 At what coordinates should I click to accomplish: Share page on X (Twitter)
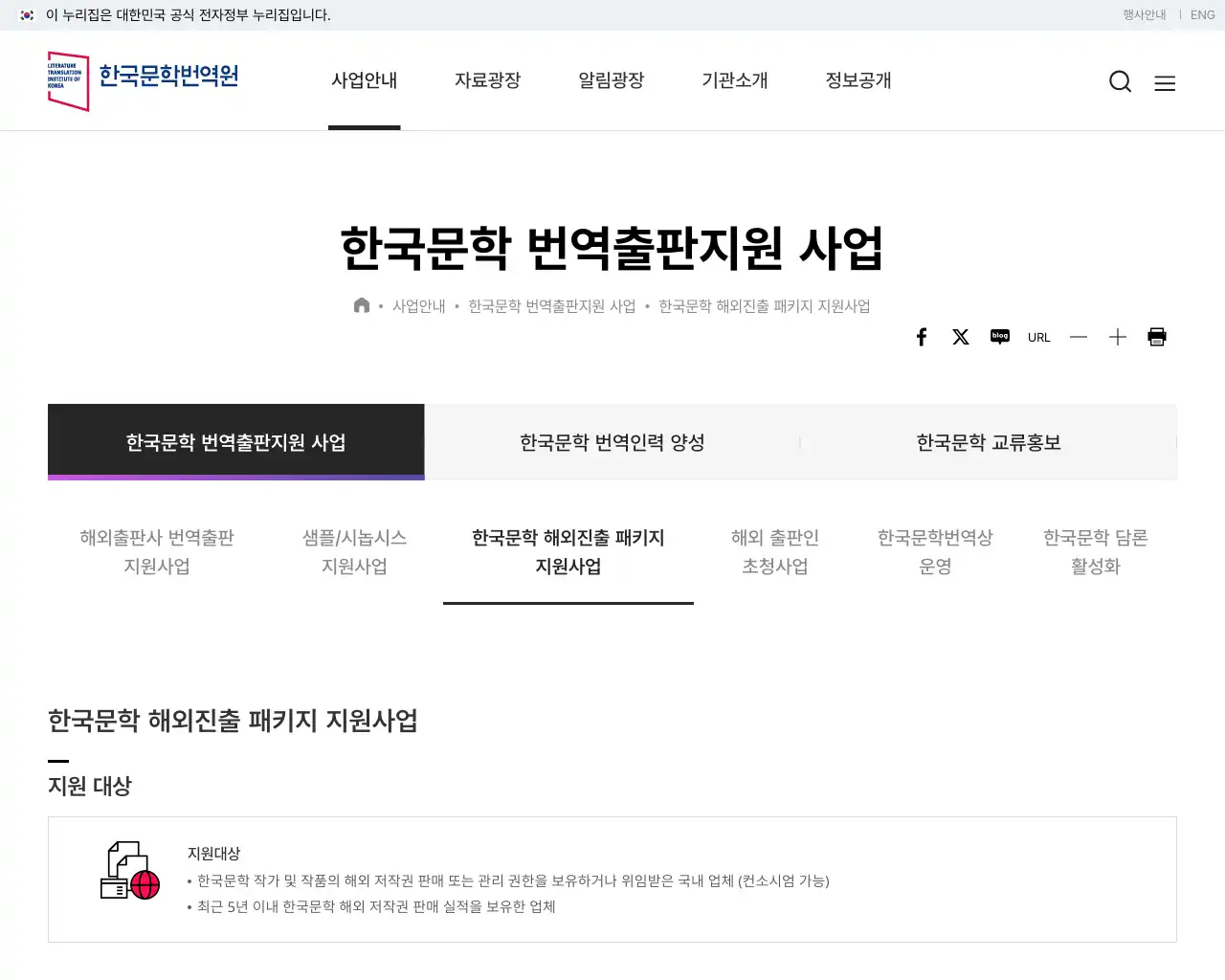(x=961, y=337)
